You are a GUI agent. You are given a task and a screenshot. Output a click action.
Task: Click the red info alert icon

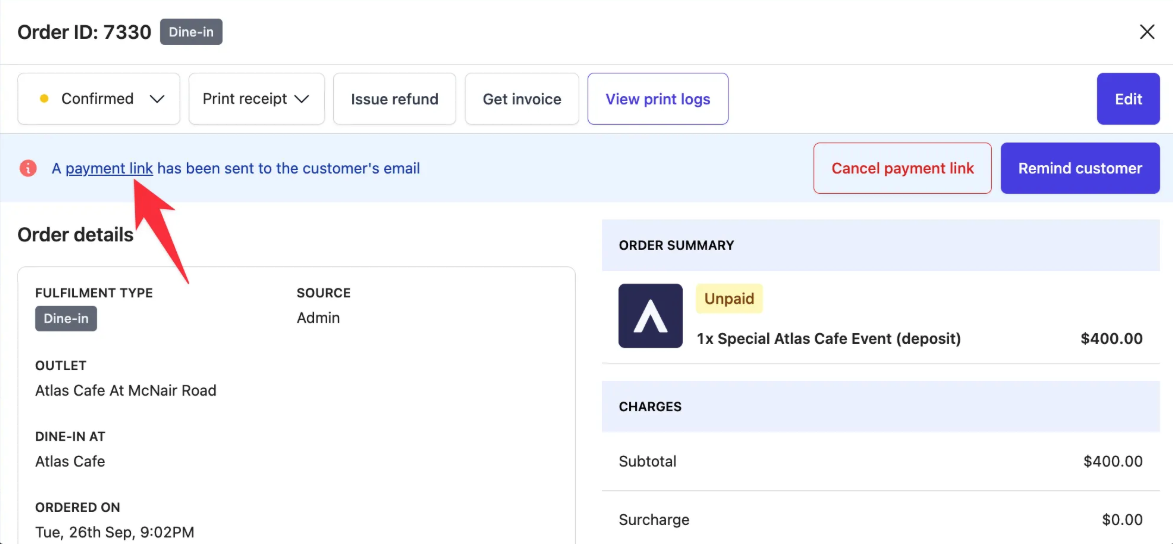28,168
